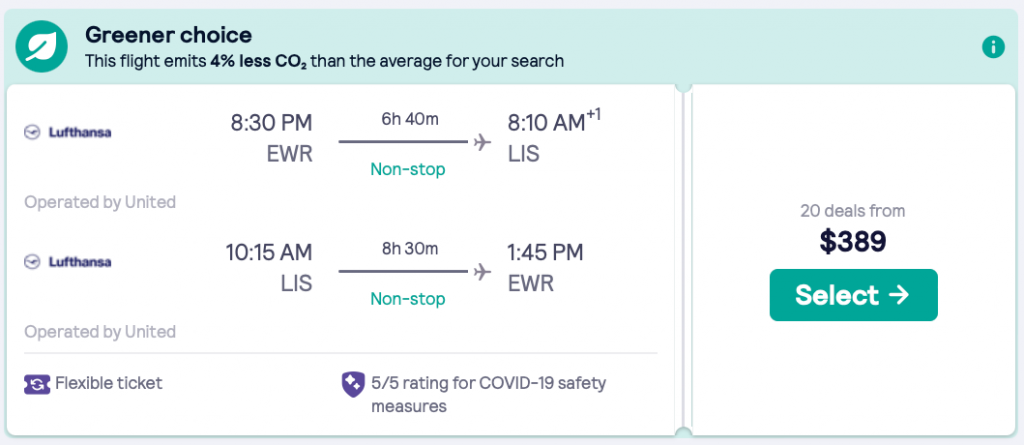Viewport: 1024px width, 445px height.
Task: Click the purple Flexible ticket icon
Action: tap(37, 383)
